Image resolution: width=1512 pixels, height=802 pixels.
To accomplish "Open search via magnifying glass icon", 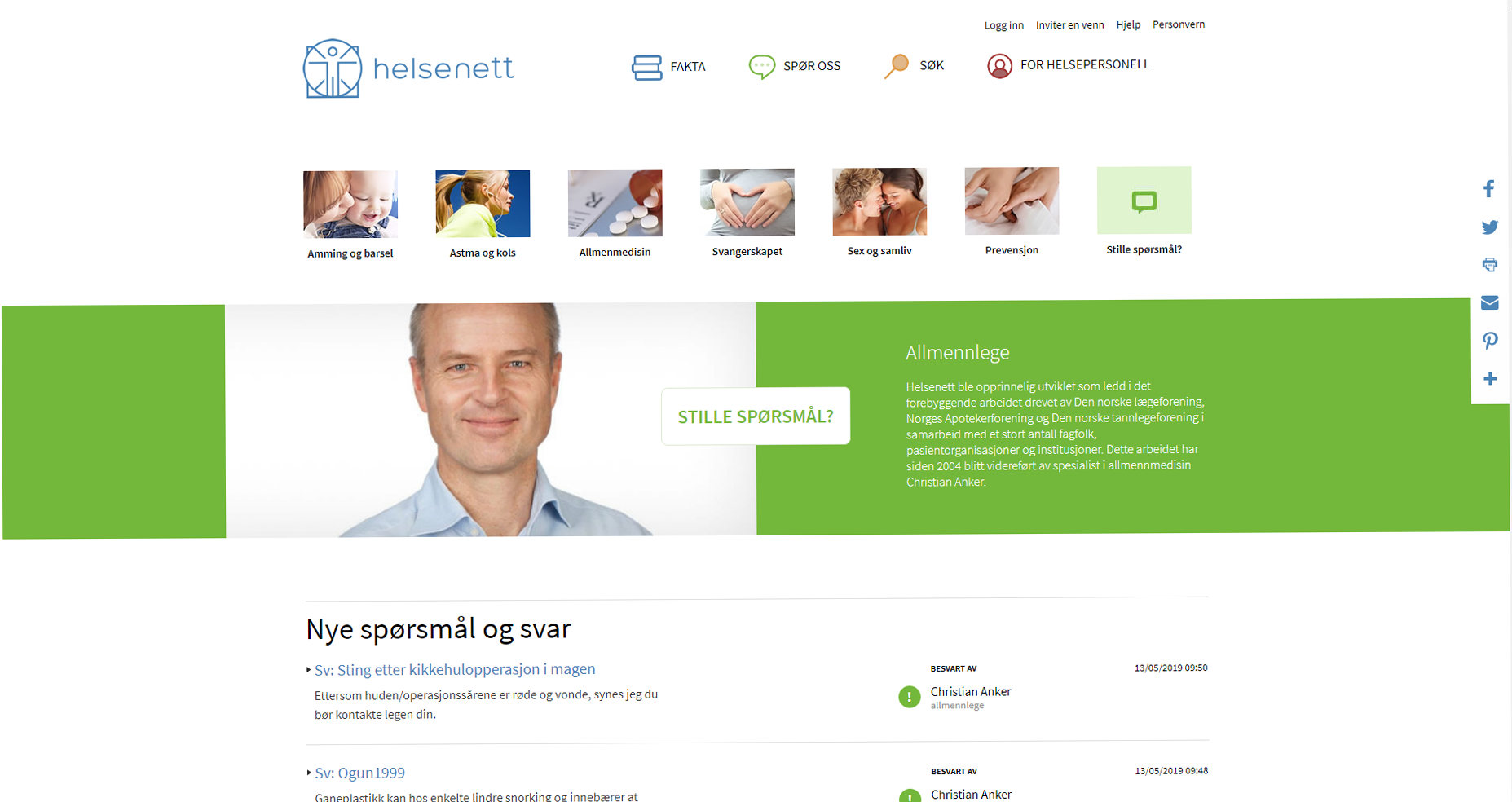I will (x=897, y=66).
